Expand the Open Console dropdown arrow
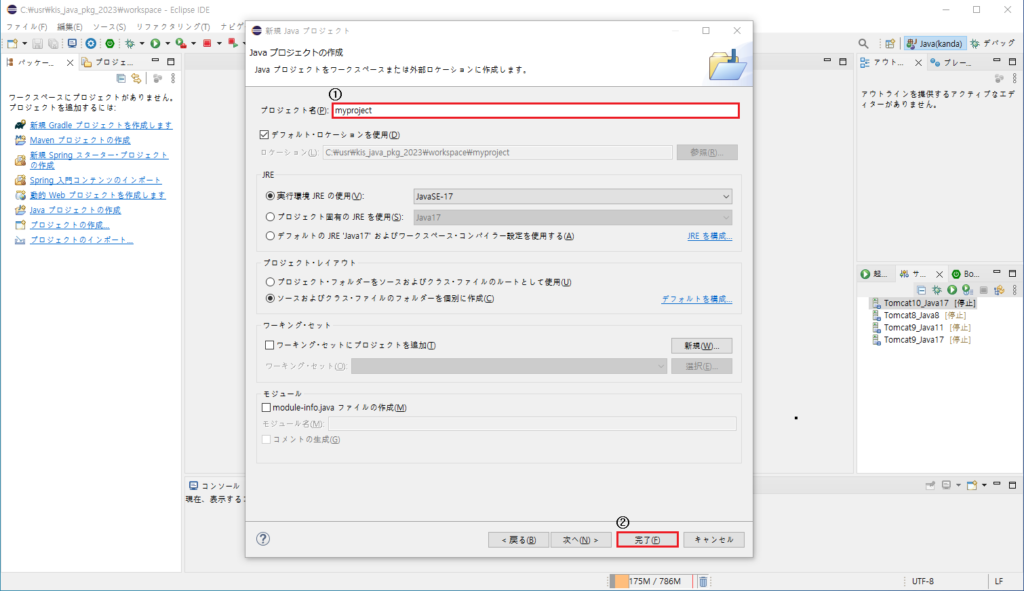The image size is (1024, 591). [984, 485]
